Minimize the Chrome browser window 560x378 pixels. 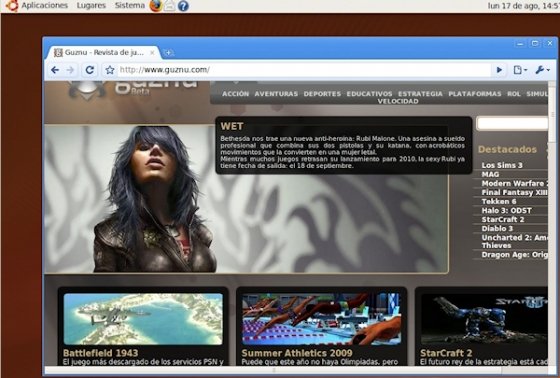(x=520, y=44)
